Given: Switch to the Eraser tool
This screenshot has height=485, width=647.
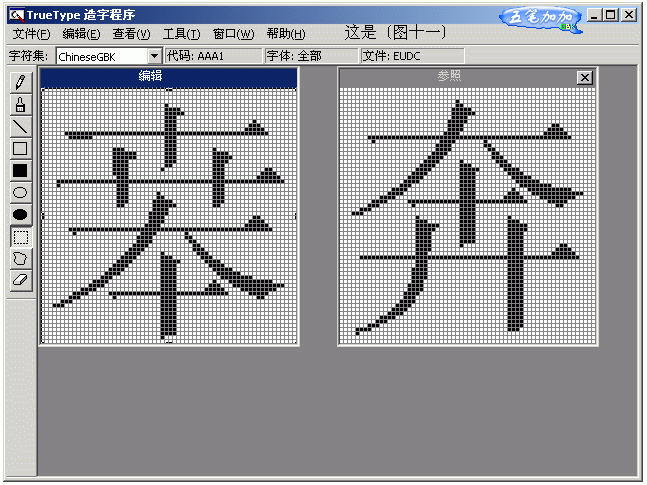Looking at the screenshot, I should [20, 281].
